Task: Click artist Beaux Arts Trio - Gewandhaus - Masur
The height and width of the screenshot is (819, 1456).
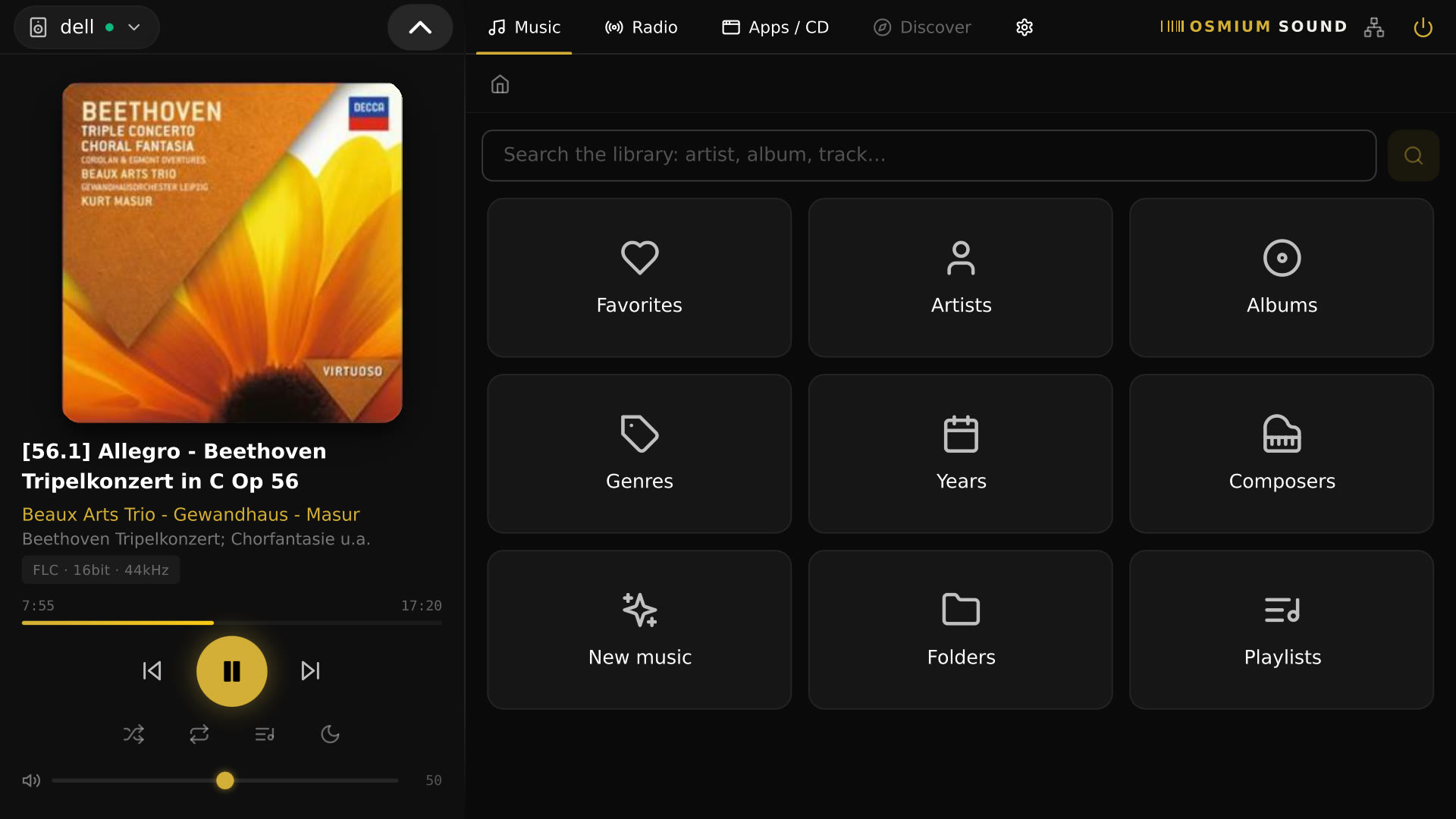Action: tap(191, 514)
